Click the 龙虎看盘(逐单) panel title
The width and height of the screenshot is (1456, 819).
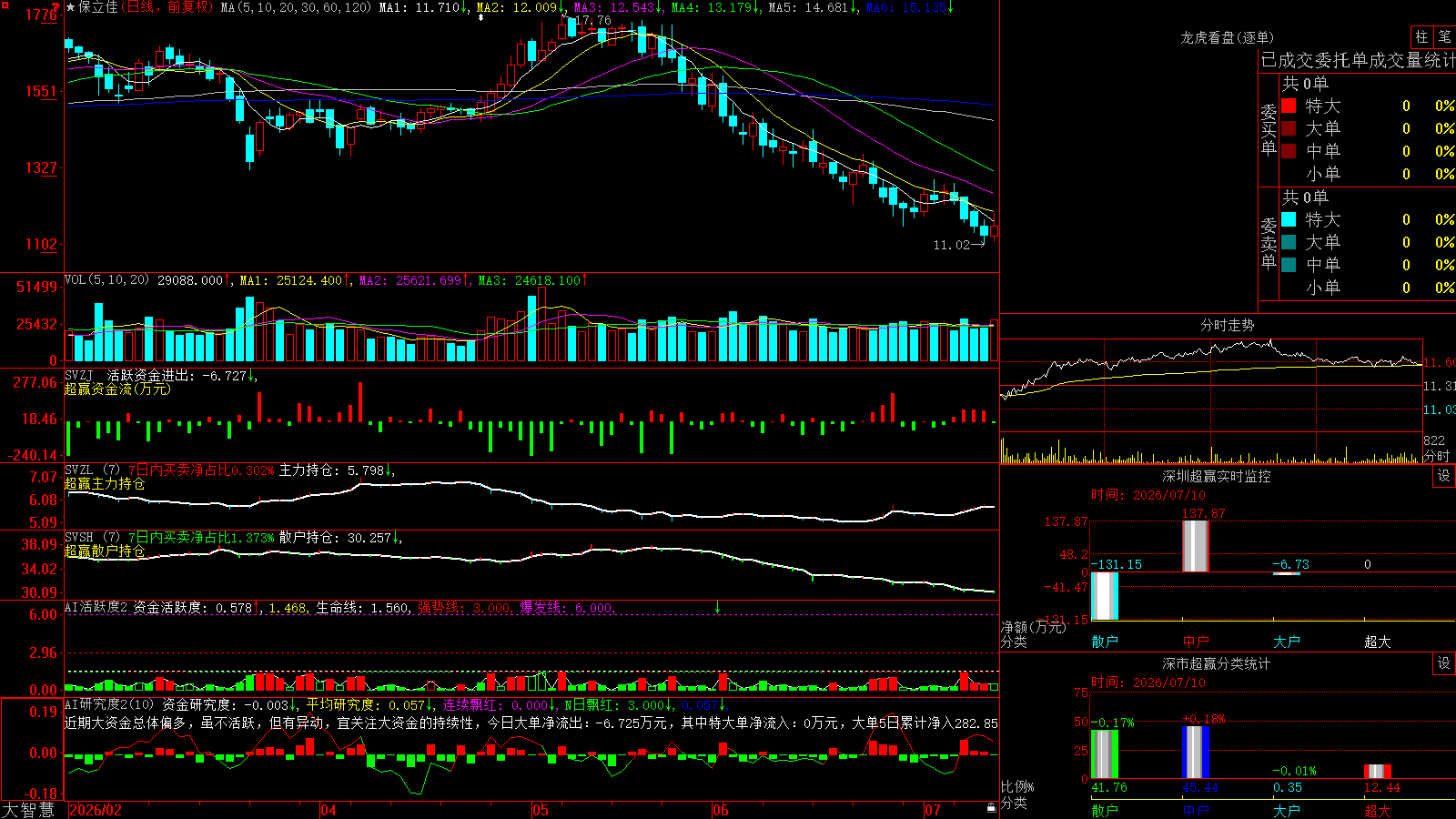point(1227,37)
